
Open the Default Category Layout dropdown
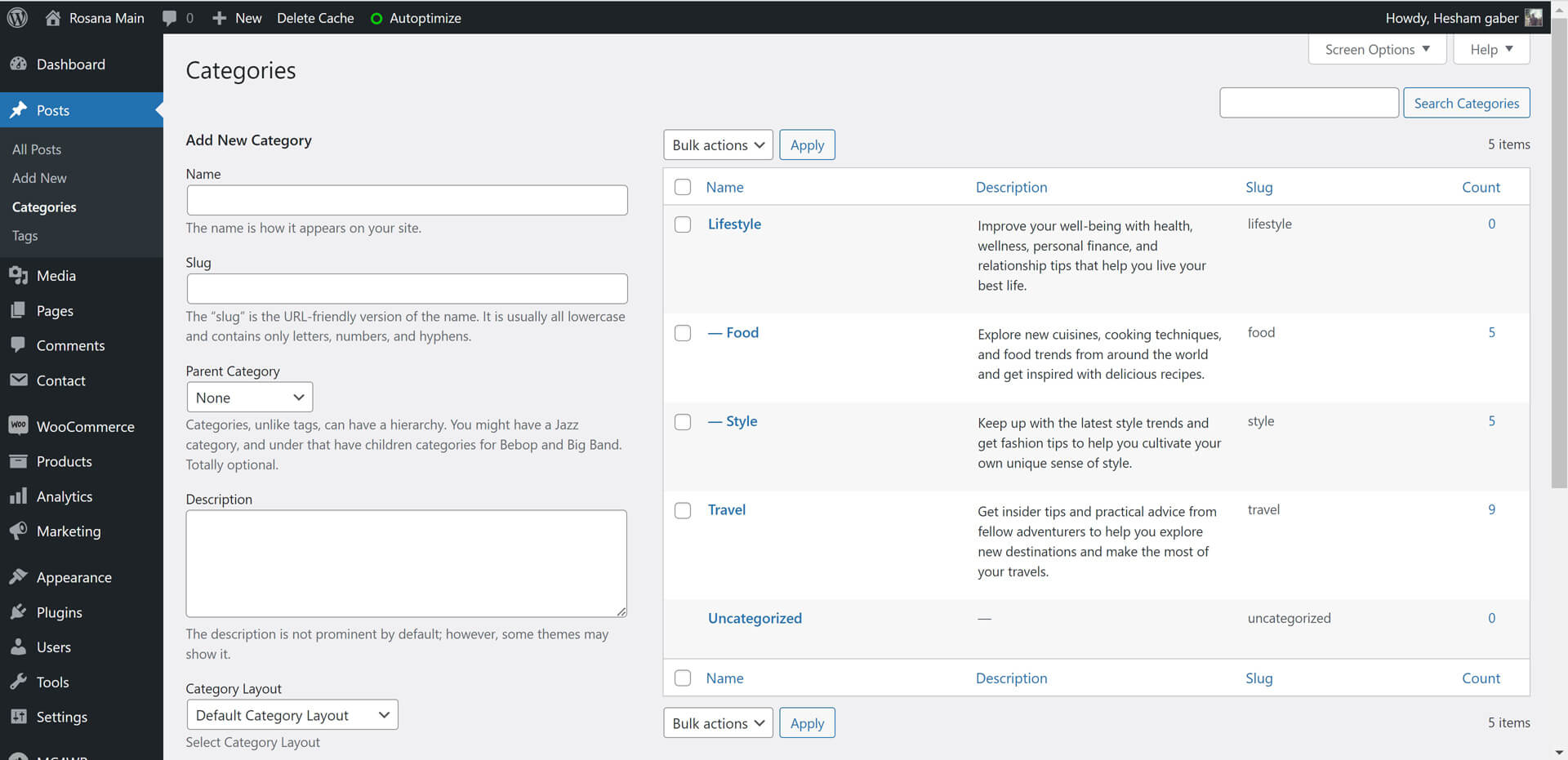pos(292,715)
